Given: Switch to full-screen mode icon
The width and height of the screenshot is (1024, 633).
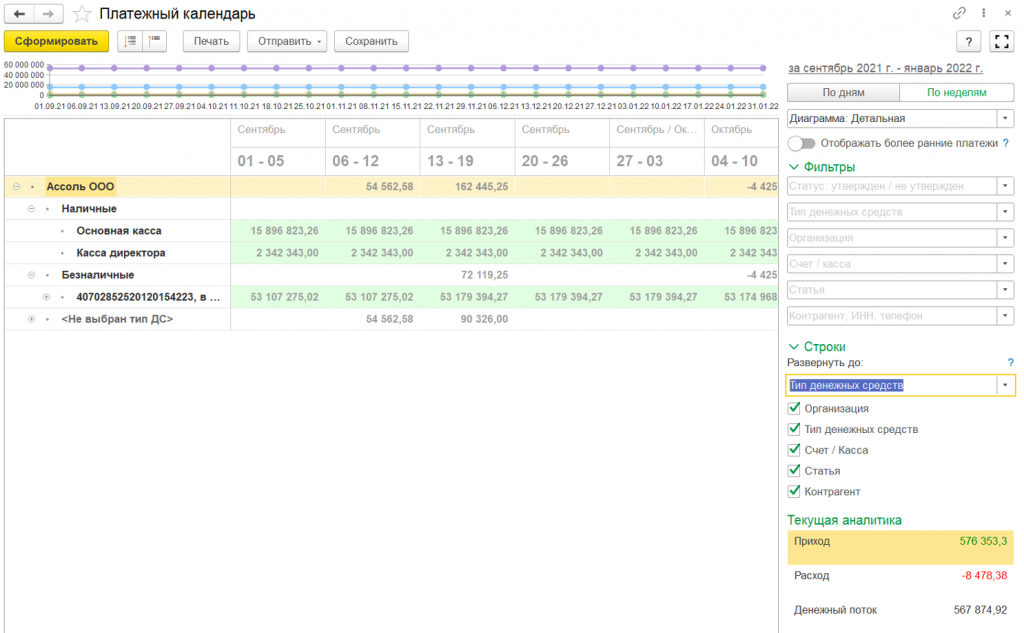Looking at the screenshot, I should pyautogui.click(x=1002, y=41).
